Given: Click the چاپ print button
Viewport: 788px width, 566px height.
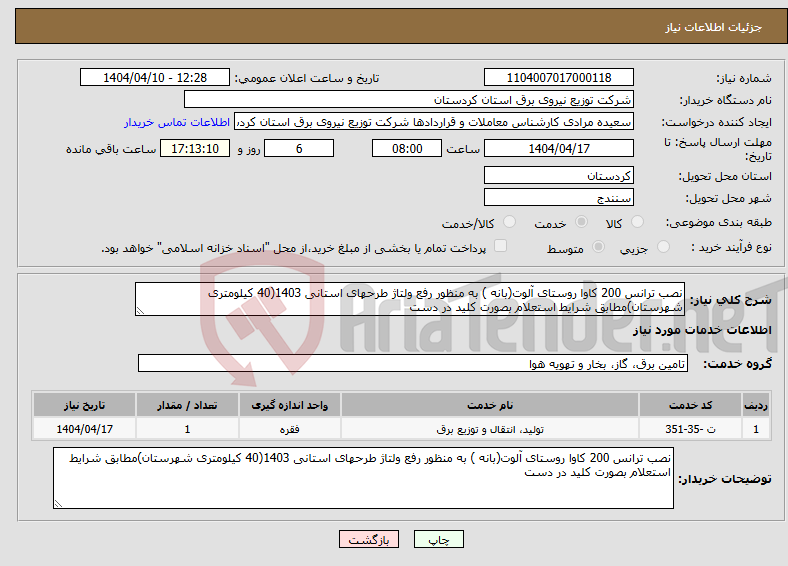Looking at the screenshot, I should coord(439,539).
